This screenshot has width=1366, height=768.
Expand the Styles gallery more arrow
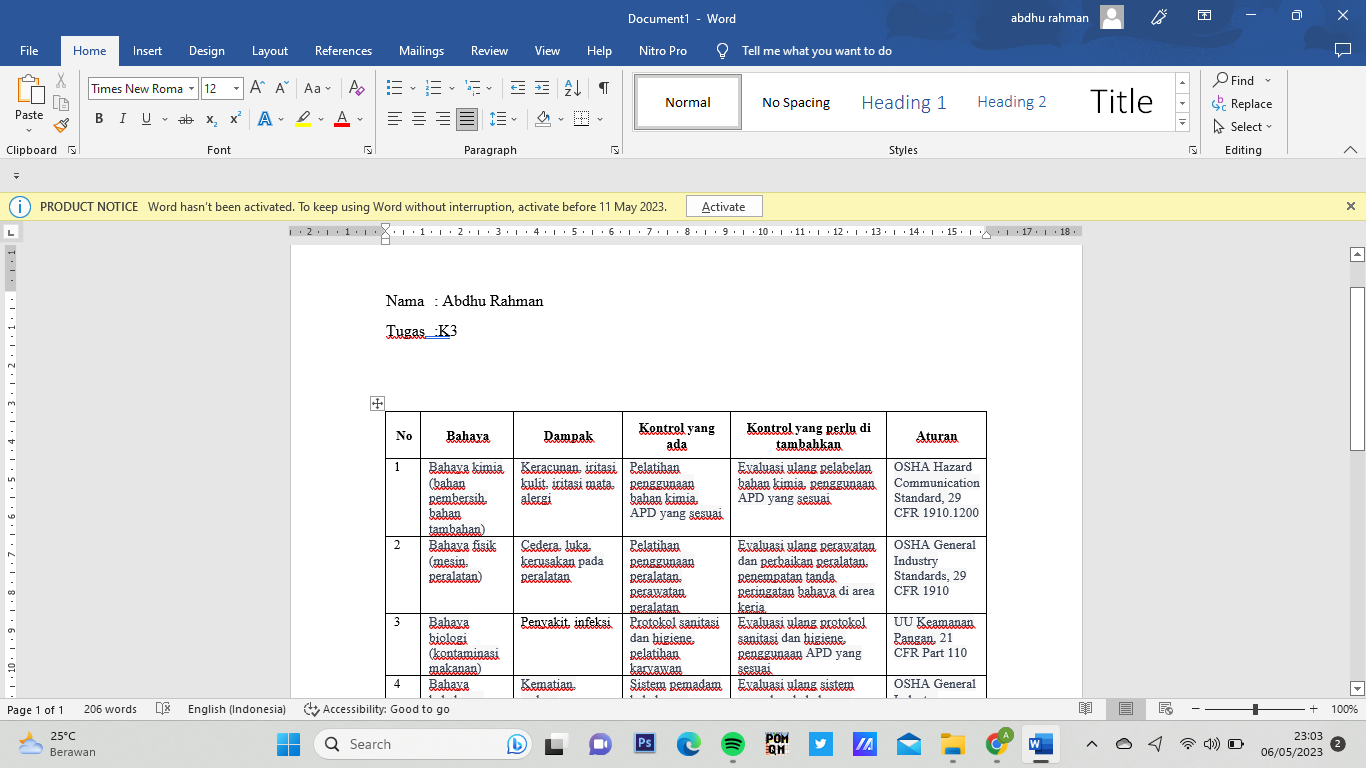1183,123
